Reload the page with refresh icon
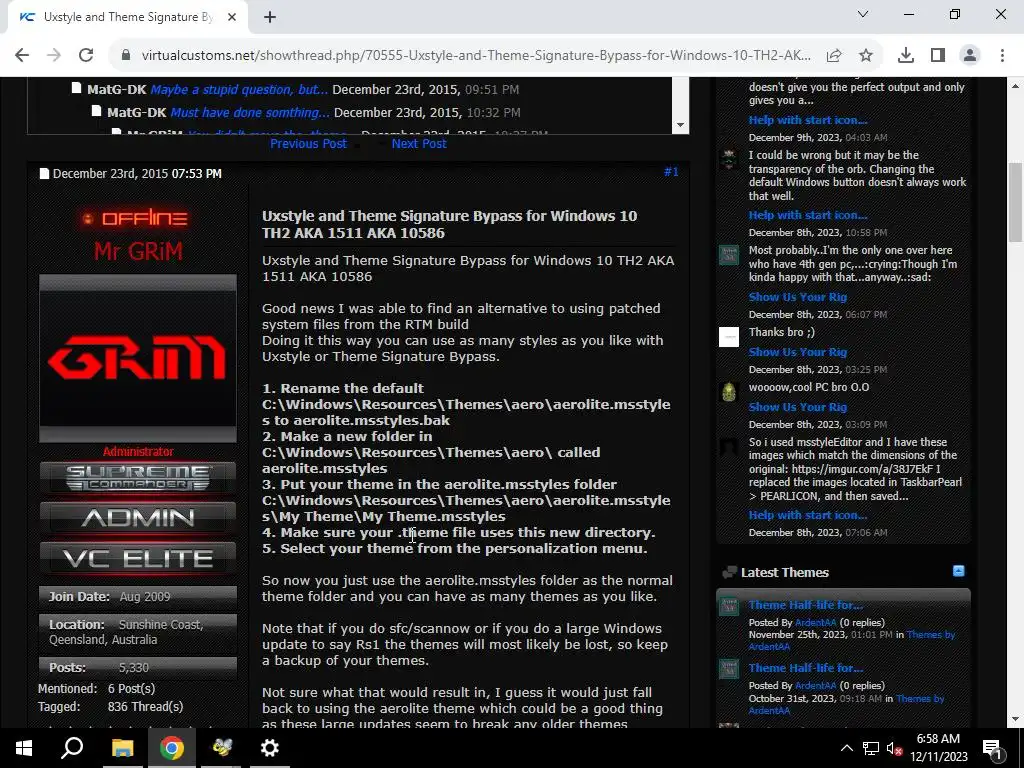This screenshot has width=1024, height=768. 86,56
